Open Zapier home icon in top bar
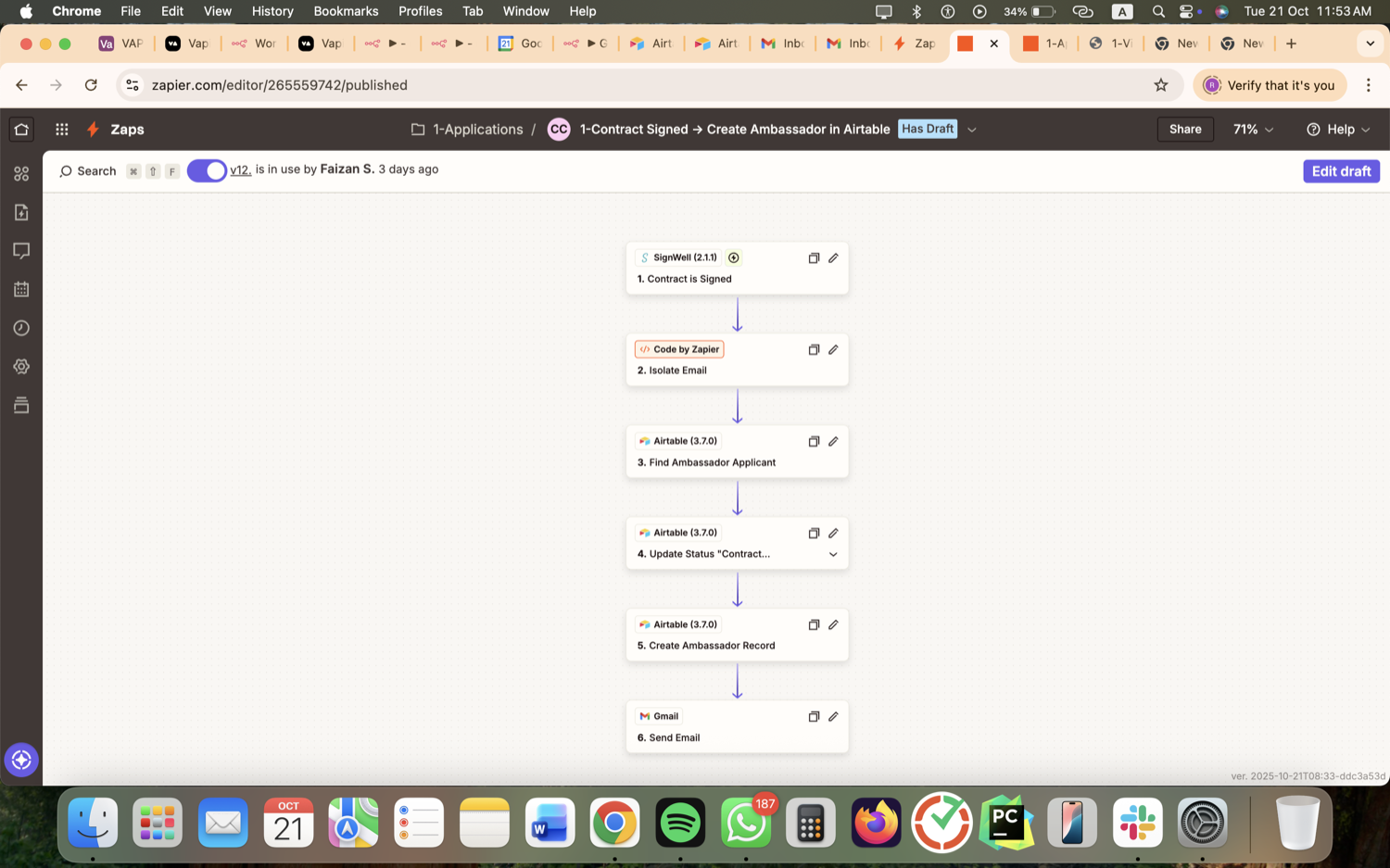 pos(21,130)
